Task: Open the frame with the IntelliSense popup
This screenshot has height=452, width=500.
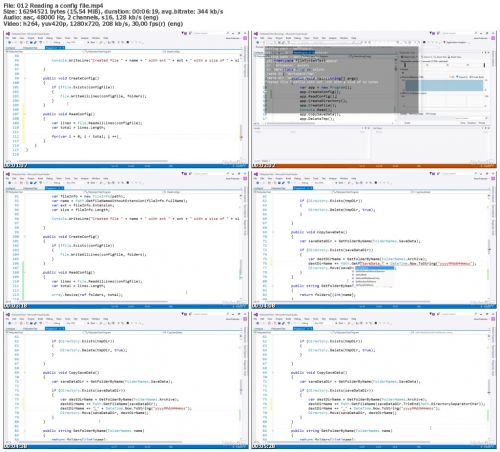Action: (x=374, y=240)
